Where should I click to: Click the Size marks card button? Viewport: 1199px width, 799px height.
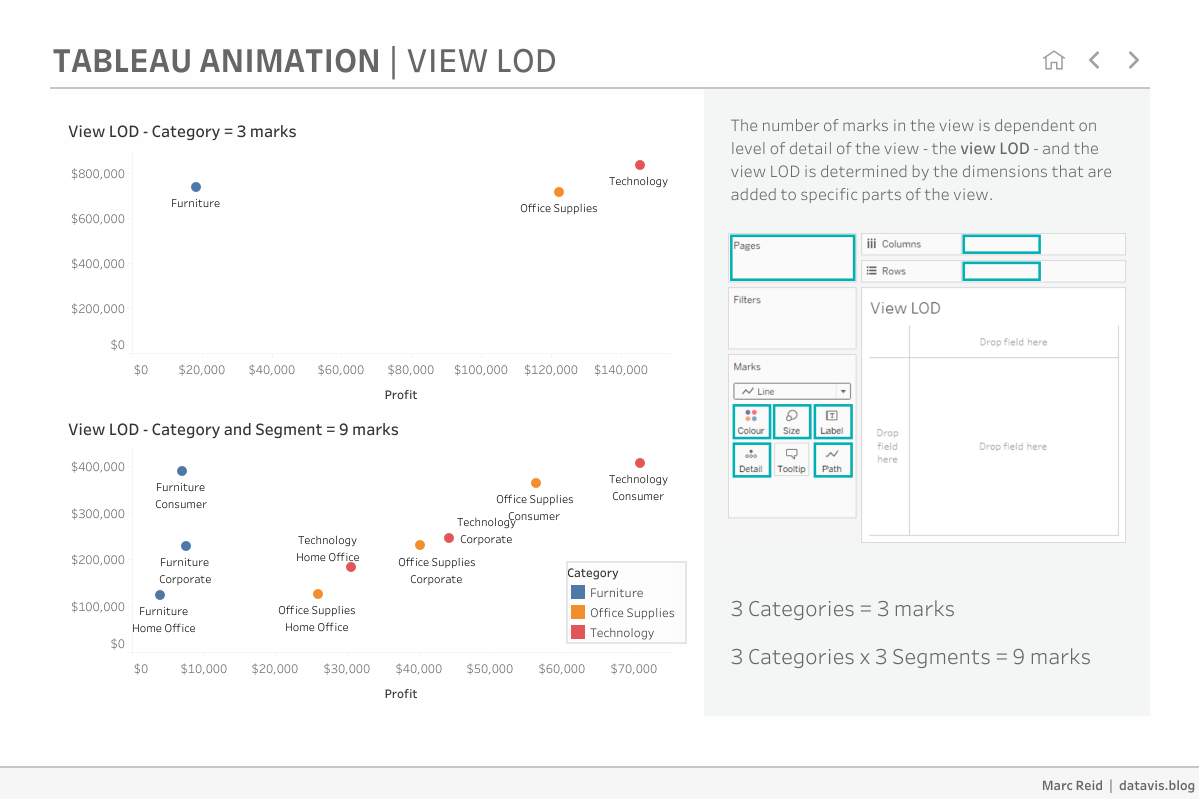pos(791,422)
